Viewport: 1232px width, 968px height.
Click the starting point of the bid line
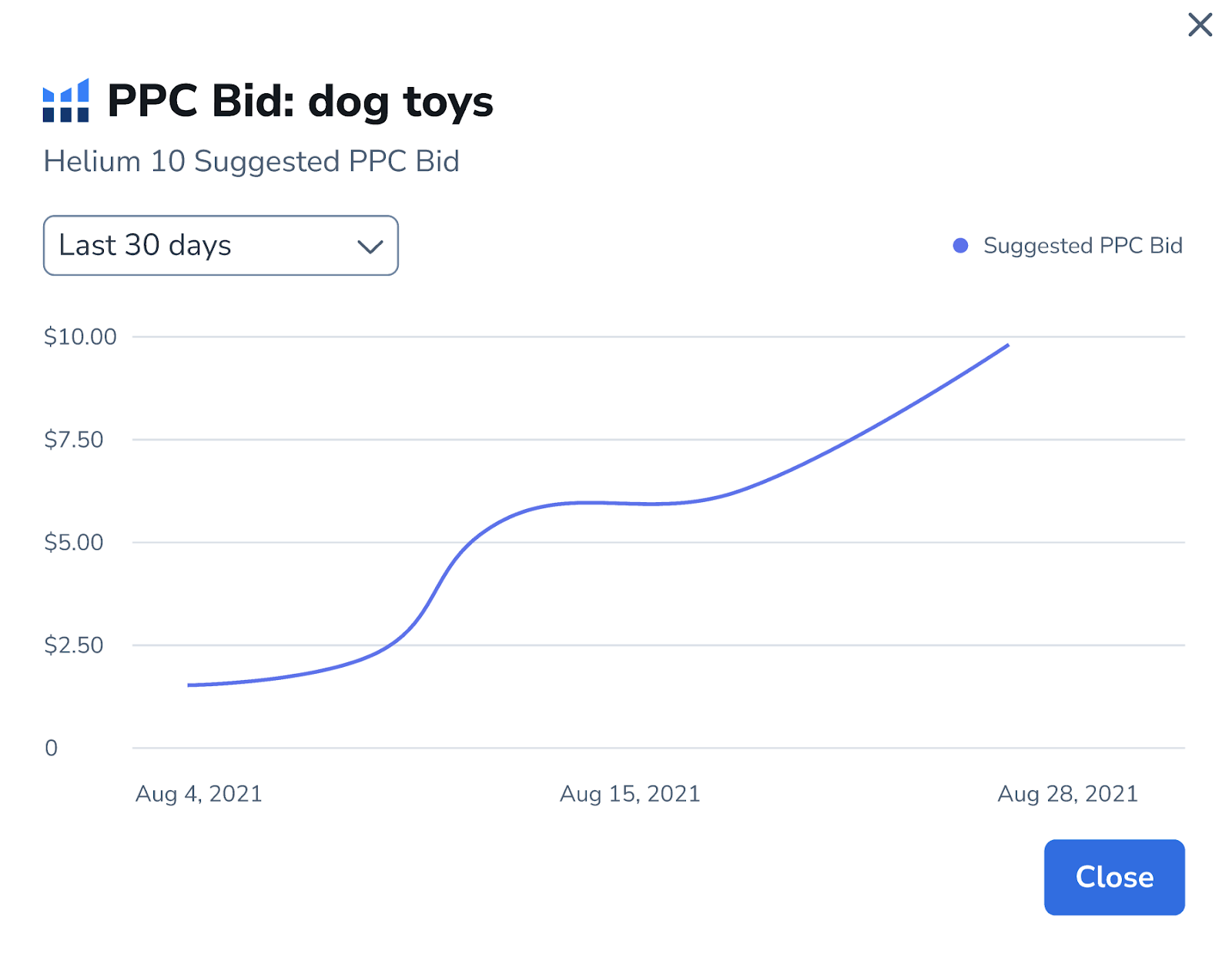coord(189,685)
